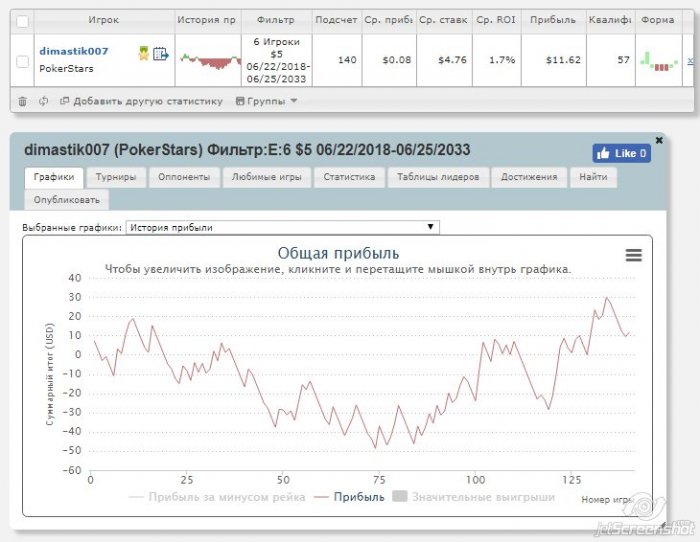Toggle Прибыль за минусом рейка legend series
Image resolution: width=700 pixels, height=542 pixels.
point(217,497)
